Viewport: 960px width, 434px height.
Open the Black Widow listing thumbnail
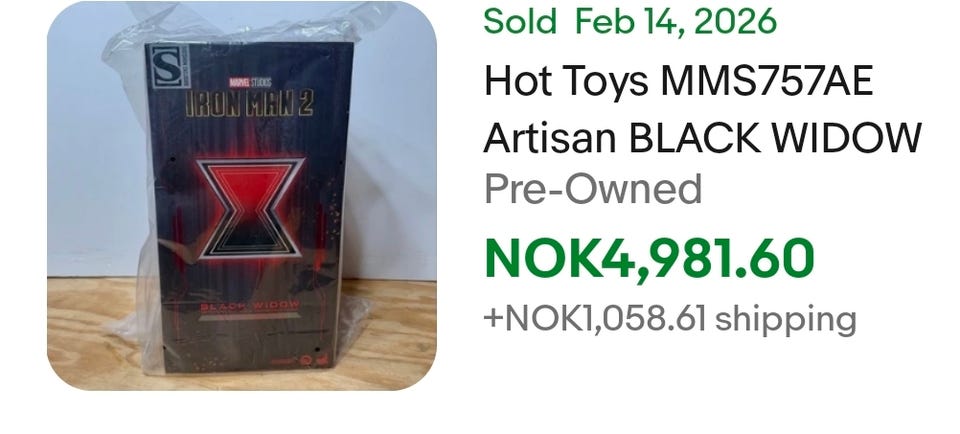coord(241,195)
